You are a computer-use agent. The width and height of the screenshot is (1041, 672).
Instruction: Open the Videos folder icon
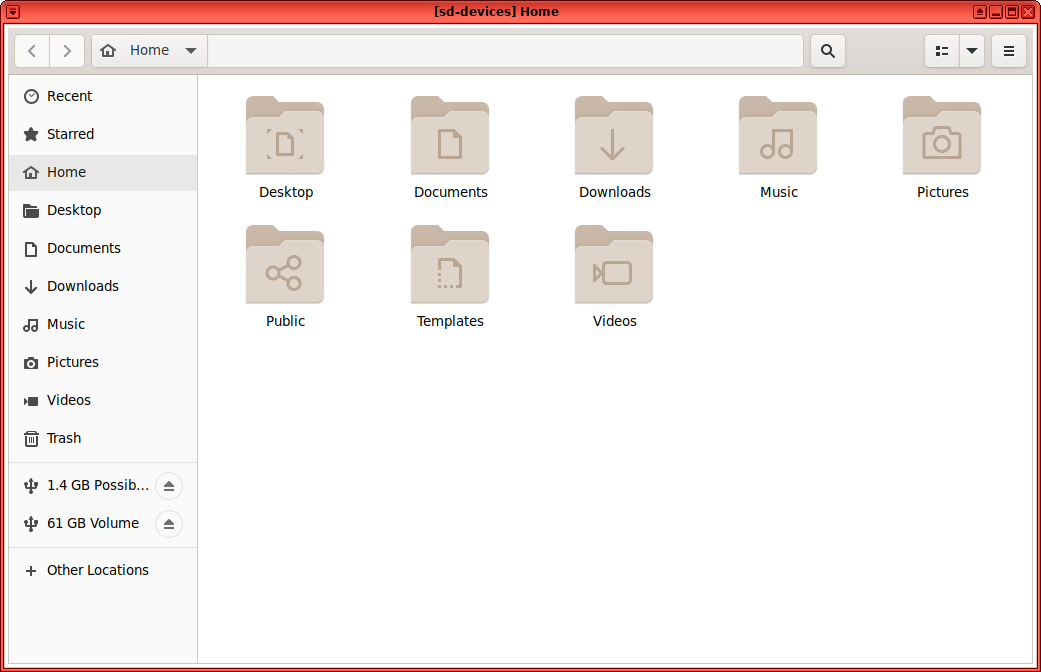613,266
